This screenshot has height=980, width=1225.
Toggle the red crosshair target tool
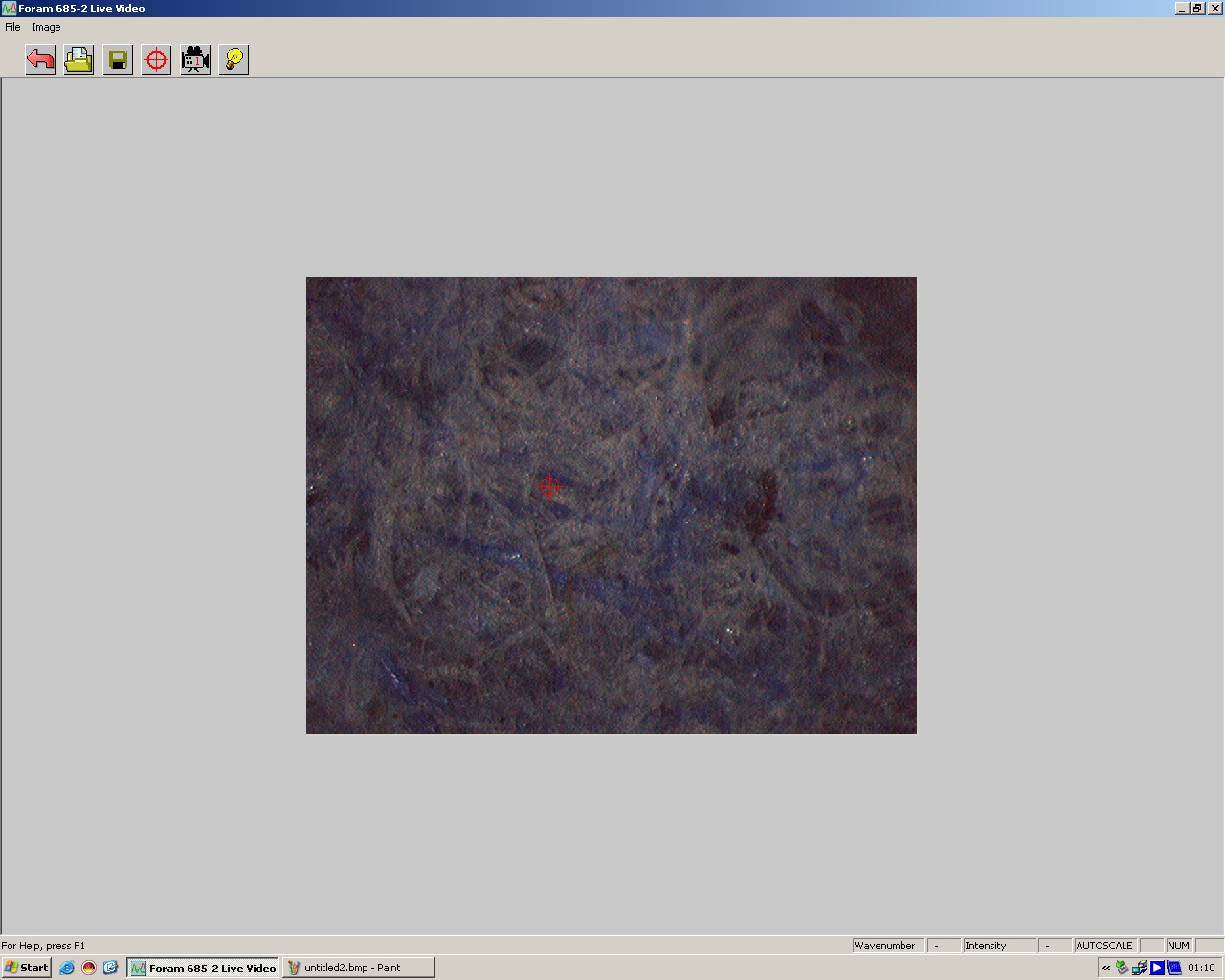[156, 60]
